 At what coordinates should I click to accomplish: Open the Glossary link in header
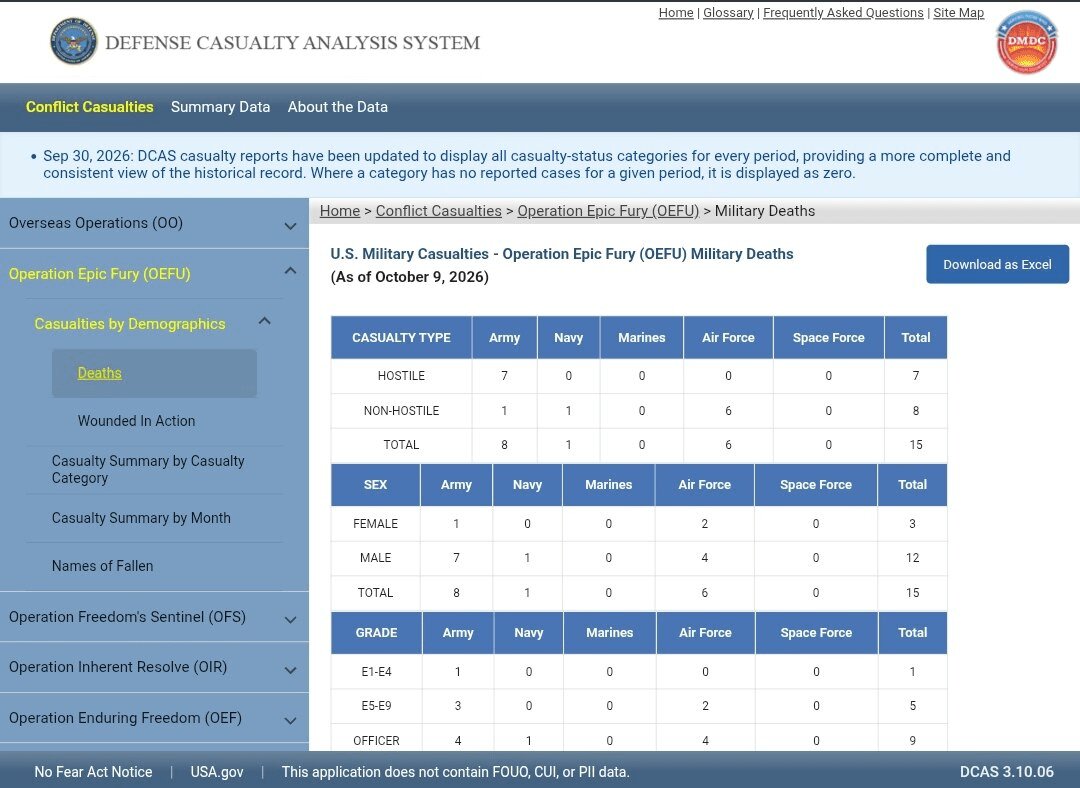pyautogui.click(x=728, y=12)
